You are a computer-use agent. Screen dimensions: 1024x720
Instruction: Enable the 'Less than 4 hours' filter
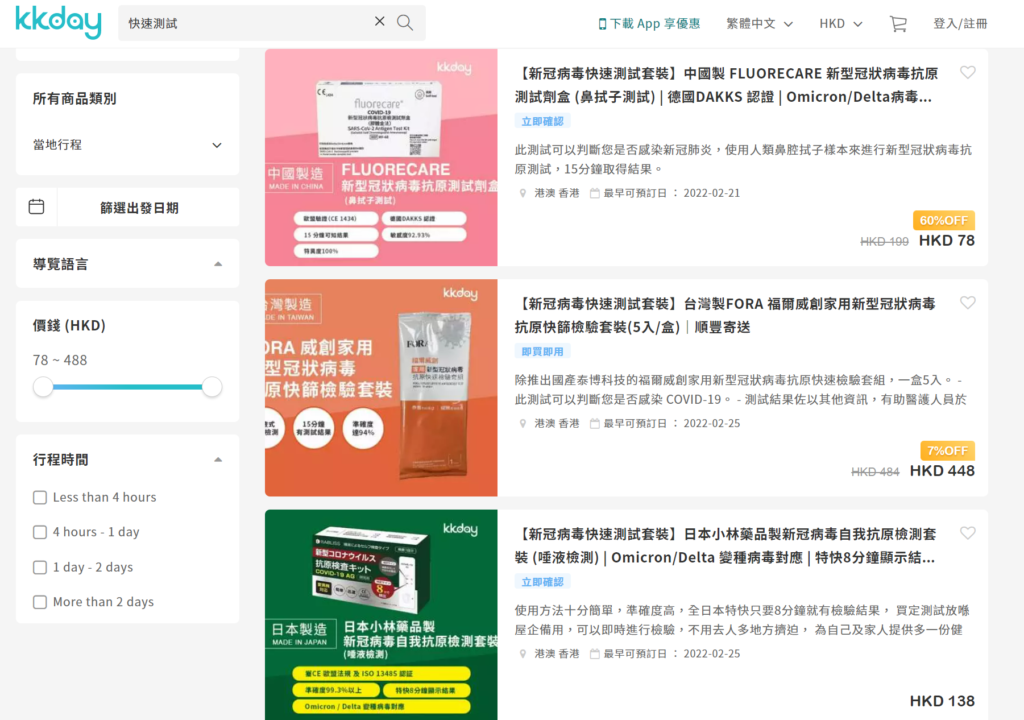tap(40, 497)
